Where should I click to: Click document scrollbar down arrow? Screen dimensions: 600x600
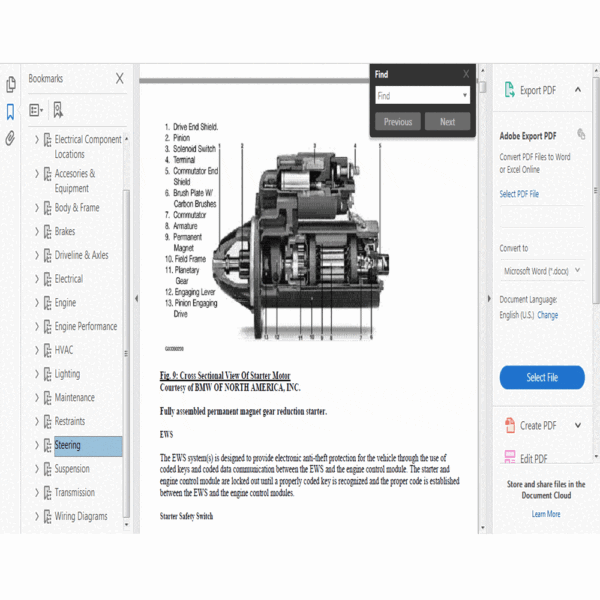point(482,528)
